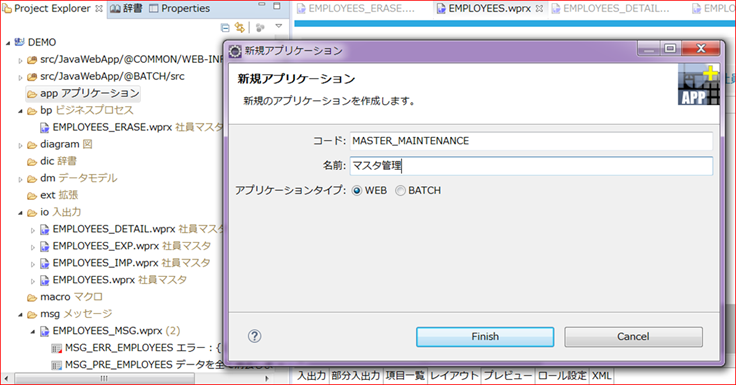Open the 入出力 bottom editor tab

[x=311, y=376]
